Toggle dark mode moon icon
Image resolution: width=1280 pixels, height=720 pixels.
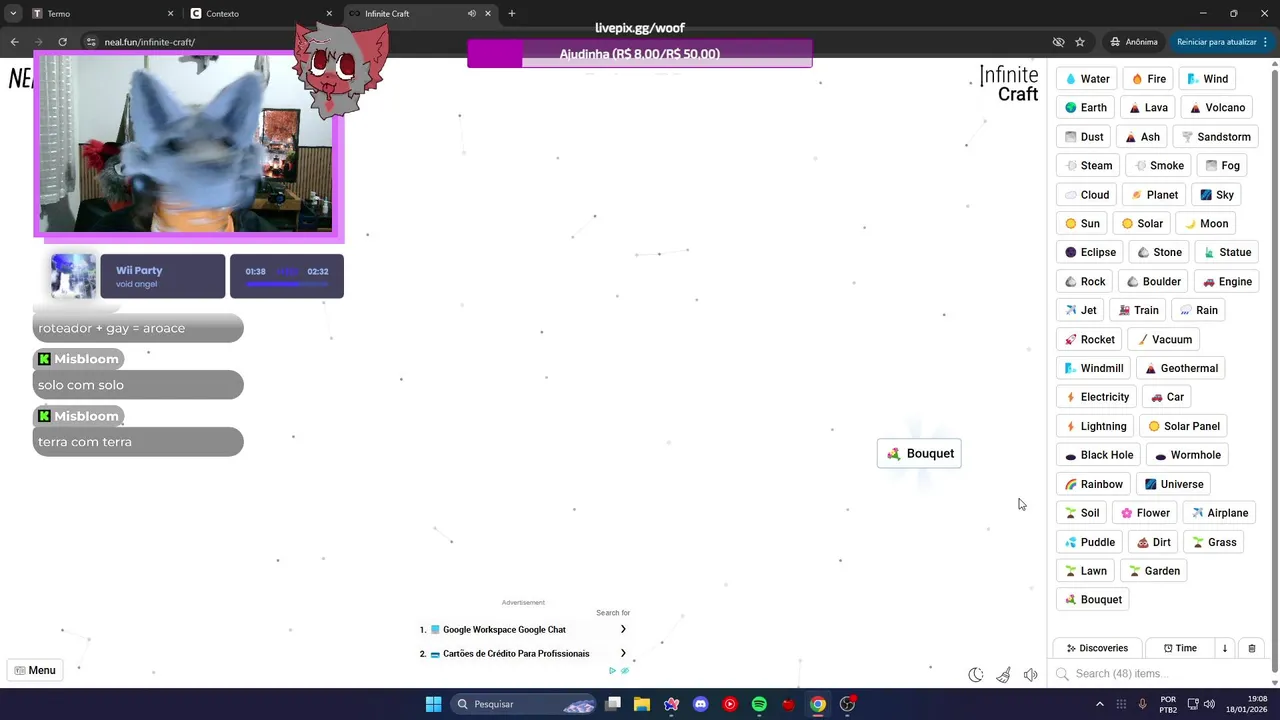[x=976, y=675]
